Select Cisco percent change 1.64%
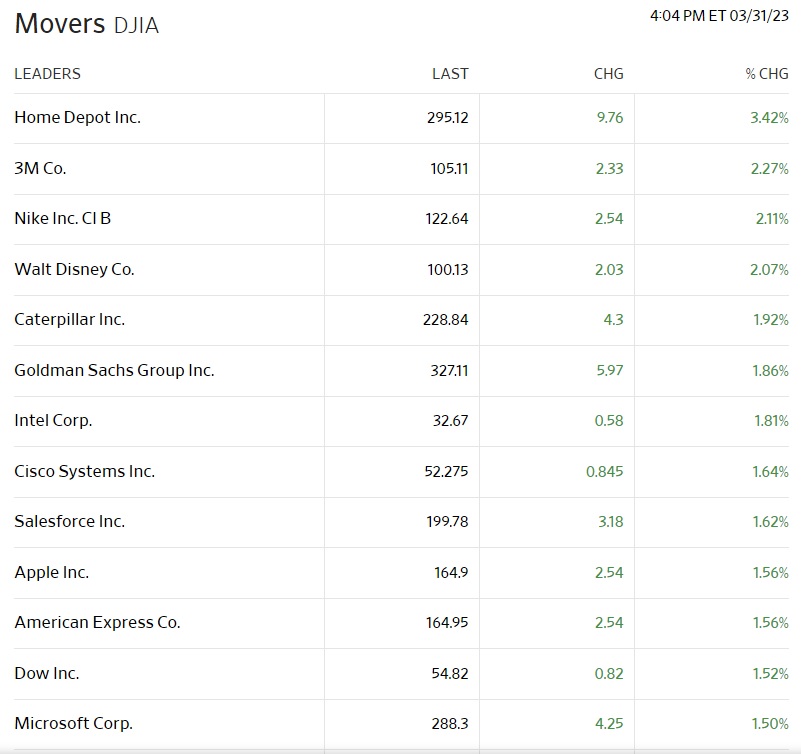 (770, 471)
